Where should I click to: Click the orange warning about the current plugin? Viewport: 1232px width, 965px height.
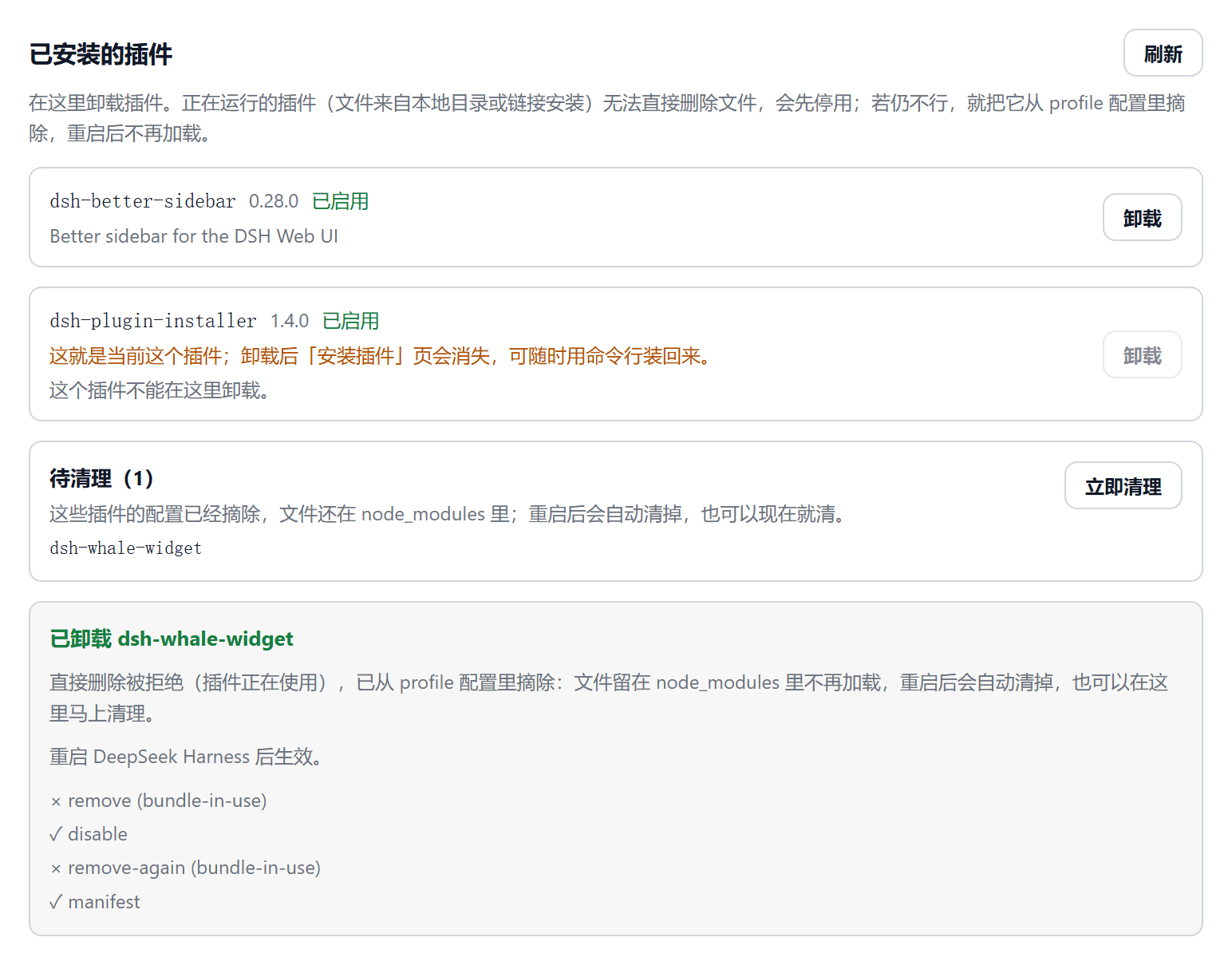pos(381,356)
